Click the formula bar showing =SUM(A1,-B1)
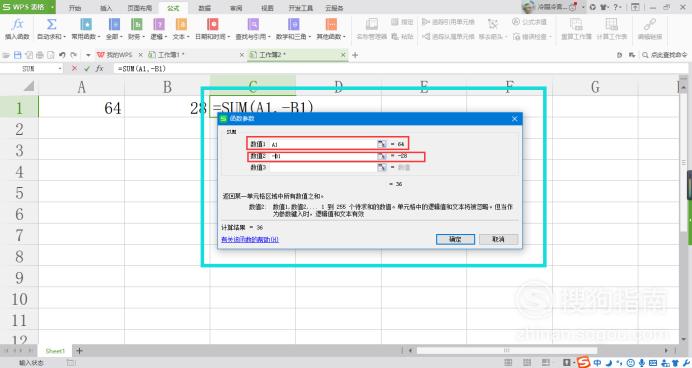The height and width of the screenshot is (368, 692). [400, 68]
